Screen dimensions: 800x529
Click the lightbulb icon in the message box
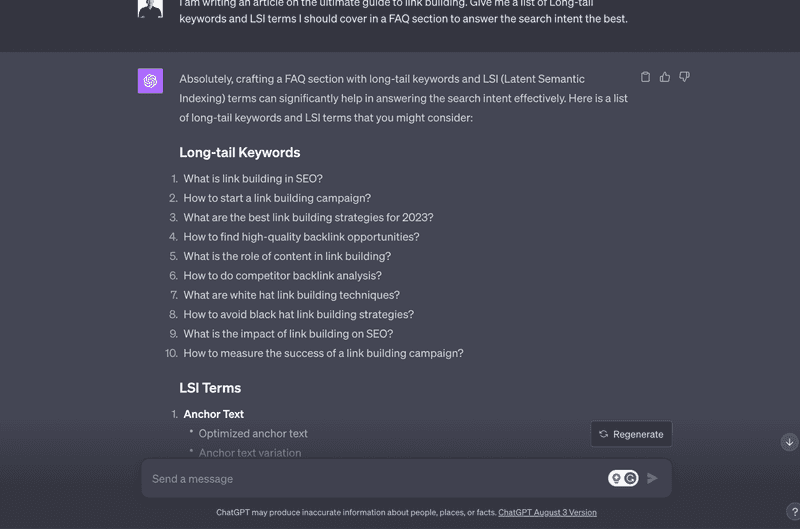tap(616, 478)
